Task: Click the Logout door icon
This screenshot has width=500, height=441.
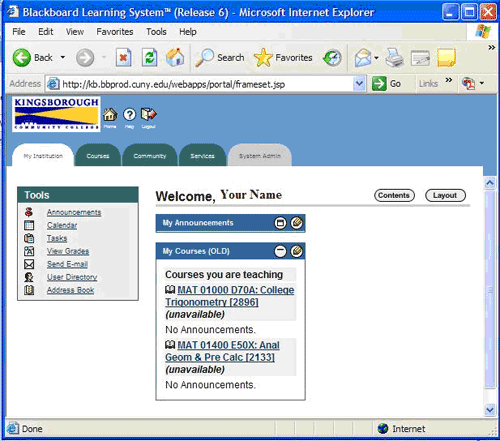Action: 148,115
